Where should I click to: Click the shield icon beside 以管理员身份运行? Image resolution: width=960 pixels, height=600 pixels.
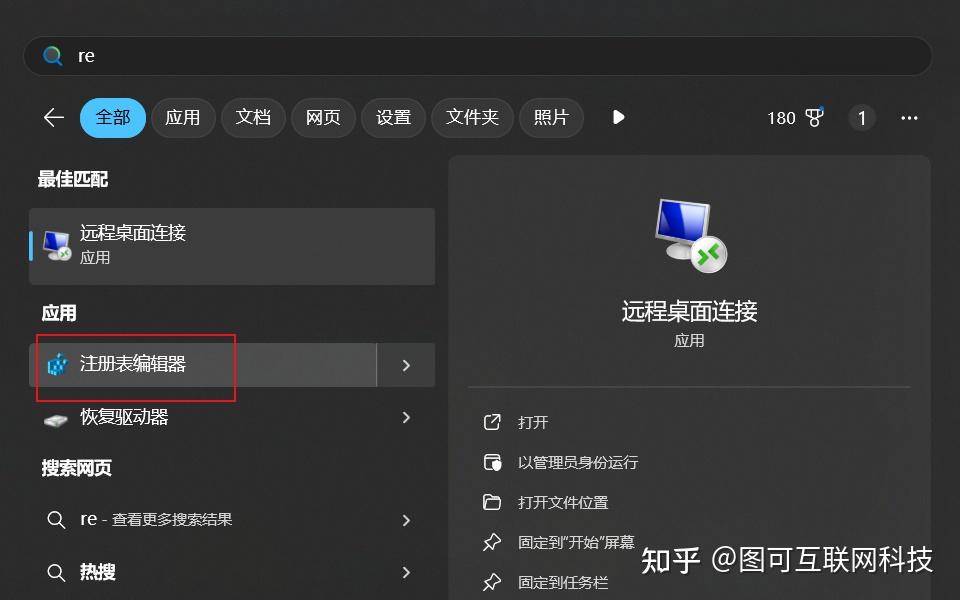click(492, 462)
